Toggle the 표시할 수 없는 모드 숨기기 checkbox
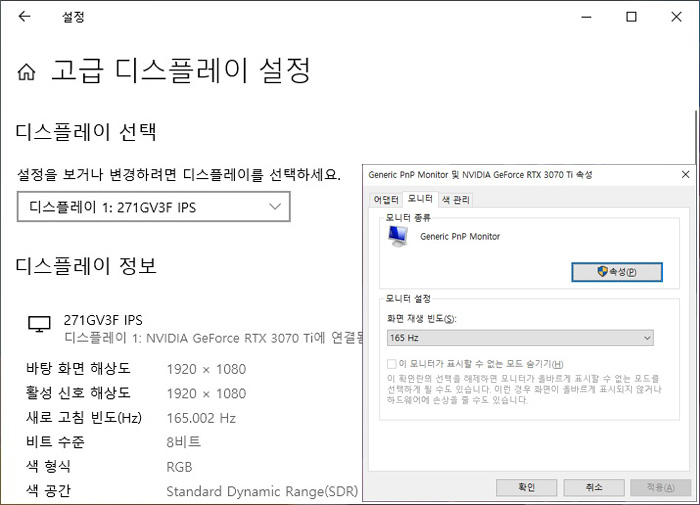The width and height of the screenshot is (700, 505). point(392,364)
